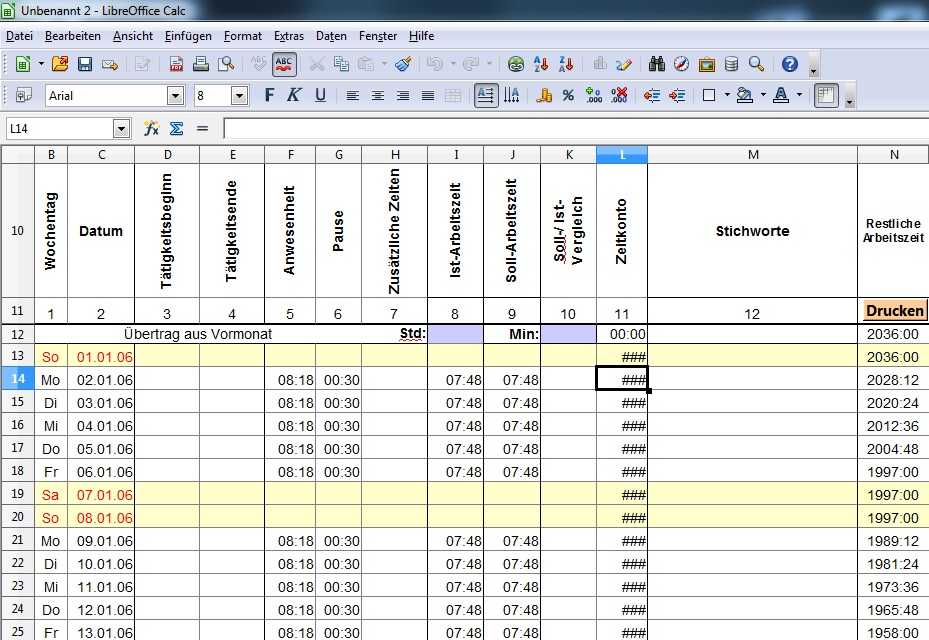Apply the background color swatch

coord(745,95)
